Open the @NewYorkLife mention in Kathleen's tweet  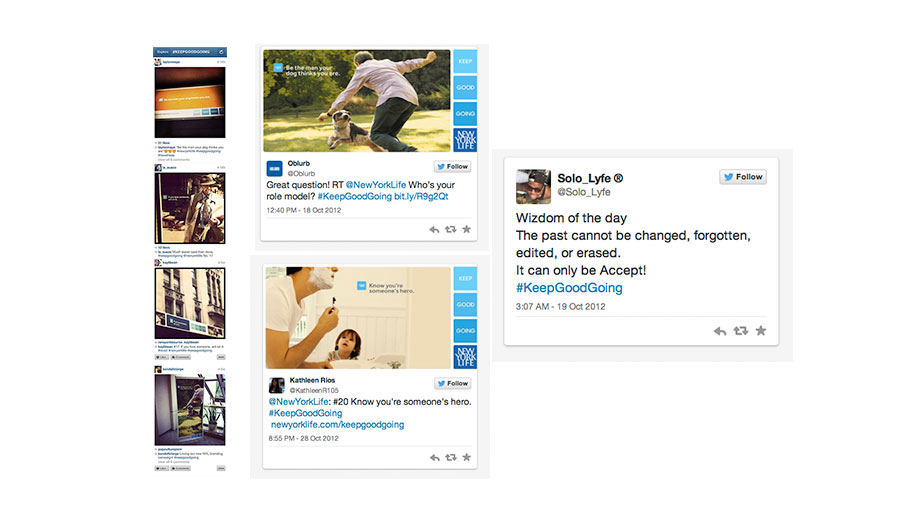pyautogui.click(x=298, y=402)
